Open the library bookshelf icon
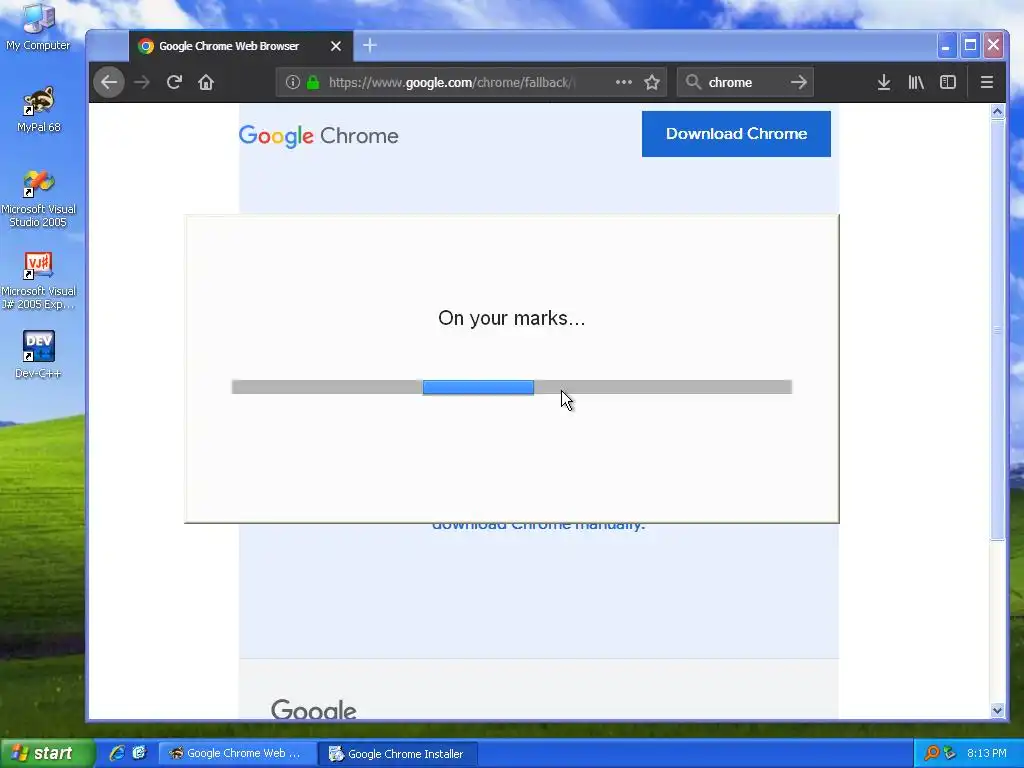1024x768 pixels. coord(916,82)
